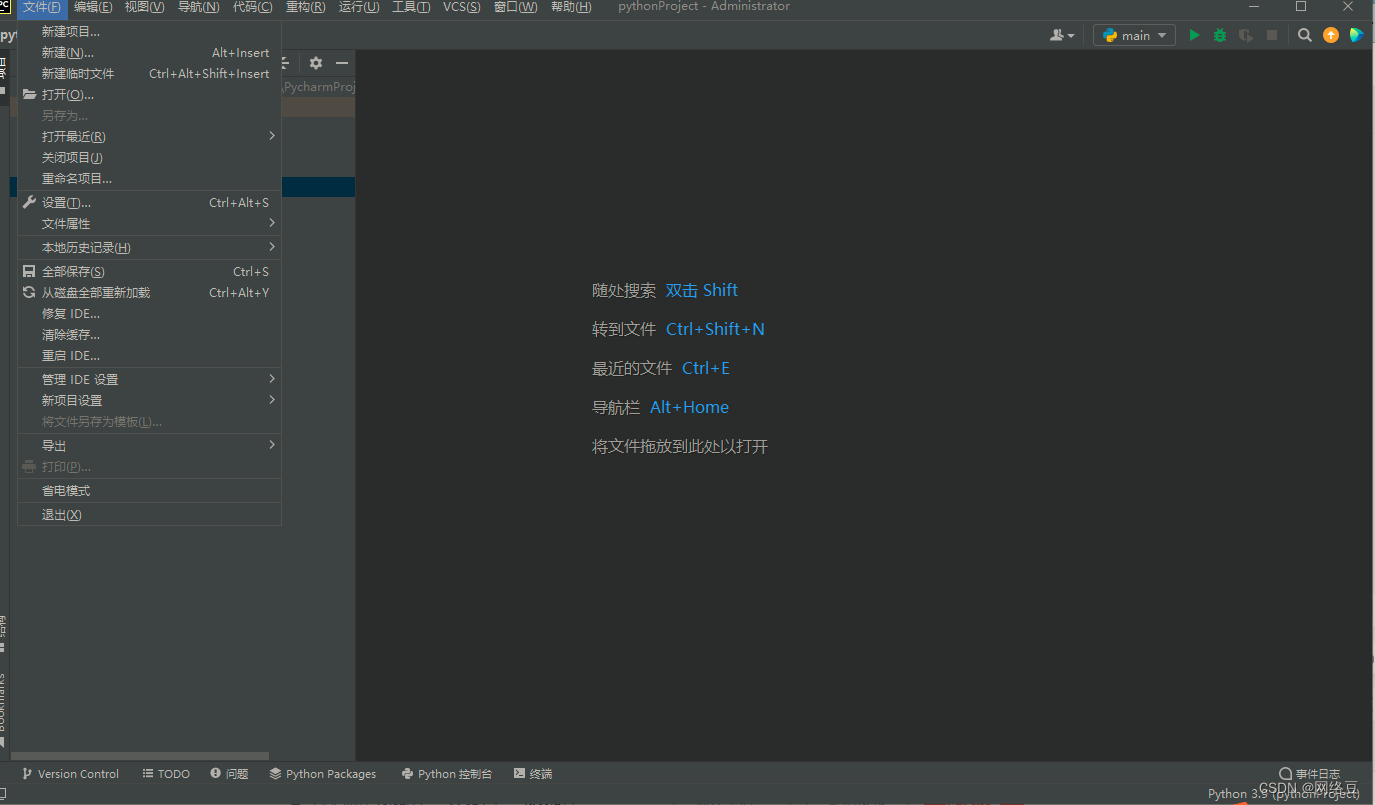The width and height of the screenshot is (1375, 805).
Task: Open the 视图(V) menu
Action: click(x=145, y=7)
